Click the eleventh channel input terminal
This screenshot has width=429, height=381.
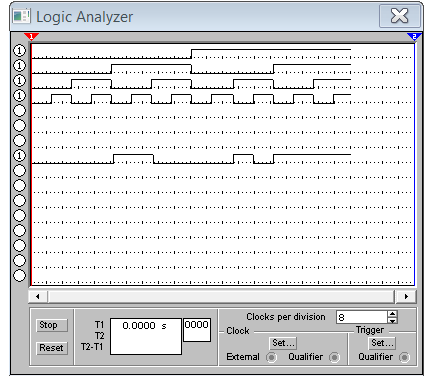(x=19, y=200)
